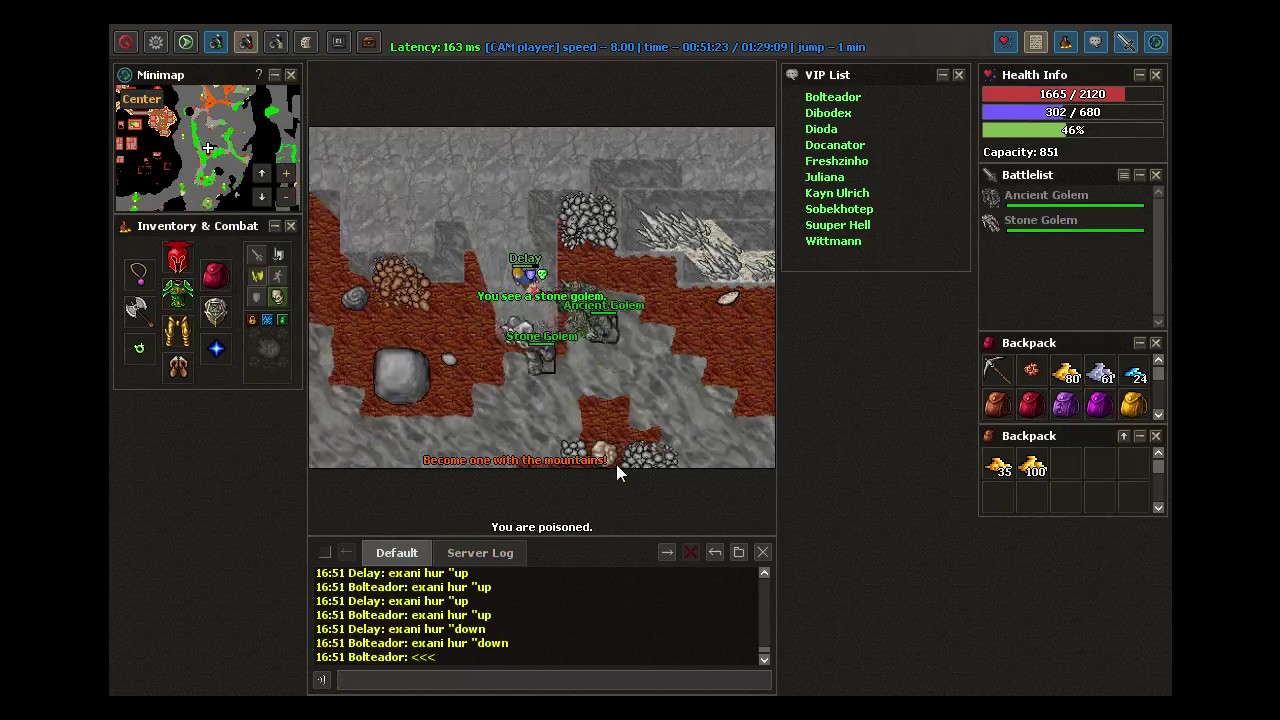Toggle chase opponent running-man mode
This screenshot has width=1280, height=720.
click(278, 276)
